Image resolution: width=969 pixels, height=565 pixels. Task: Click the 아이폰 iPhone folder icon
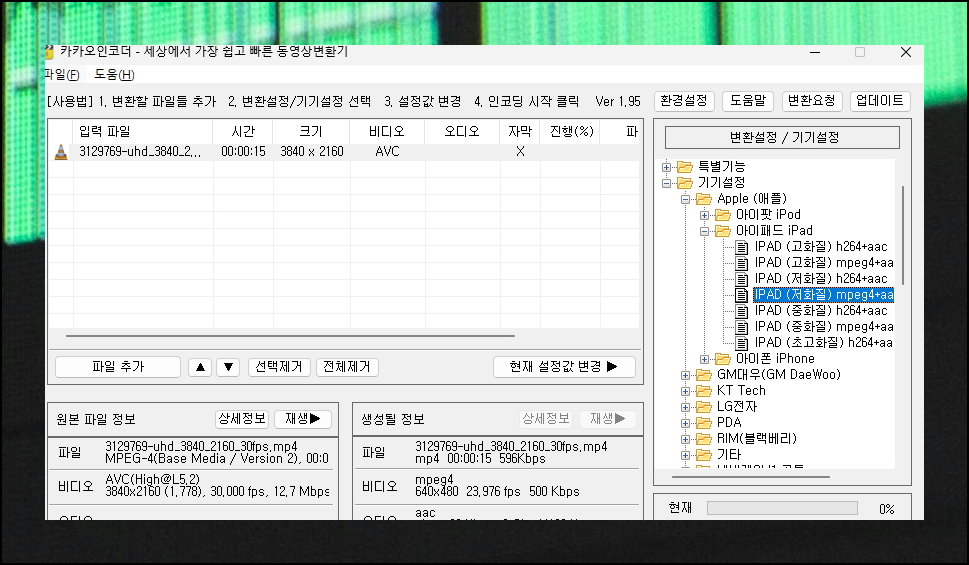[722, 359]
